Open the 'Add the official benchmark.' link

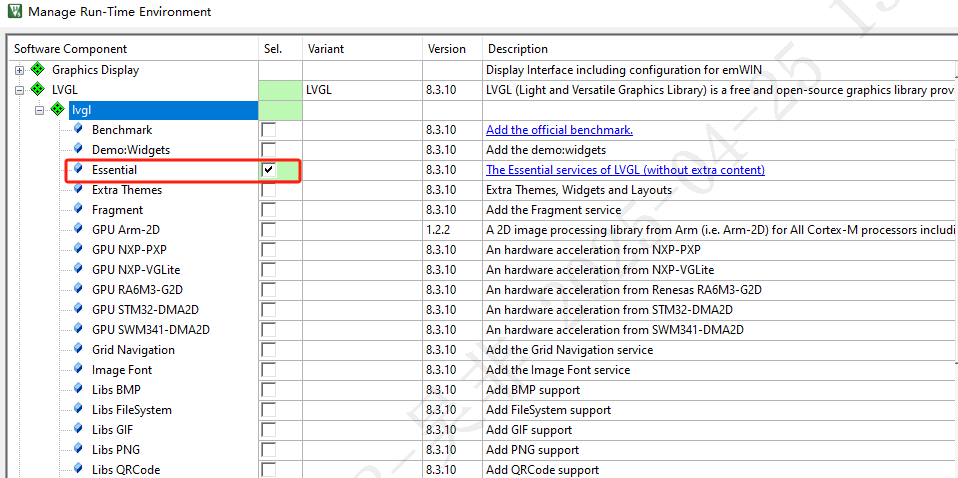(x=559, y=130)
